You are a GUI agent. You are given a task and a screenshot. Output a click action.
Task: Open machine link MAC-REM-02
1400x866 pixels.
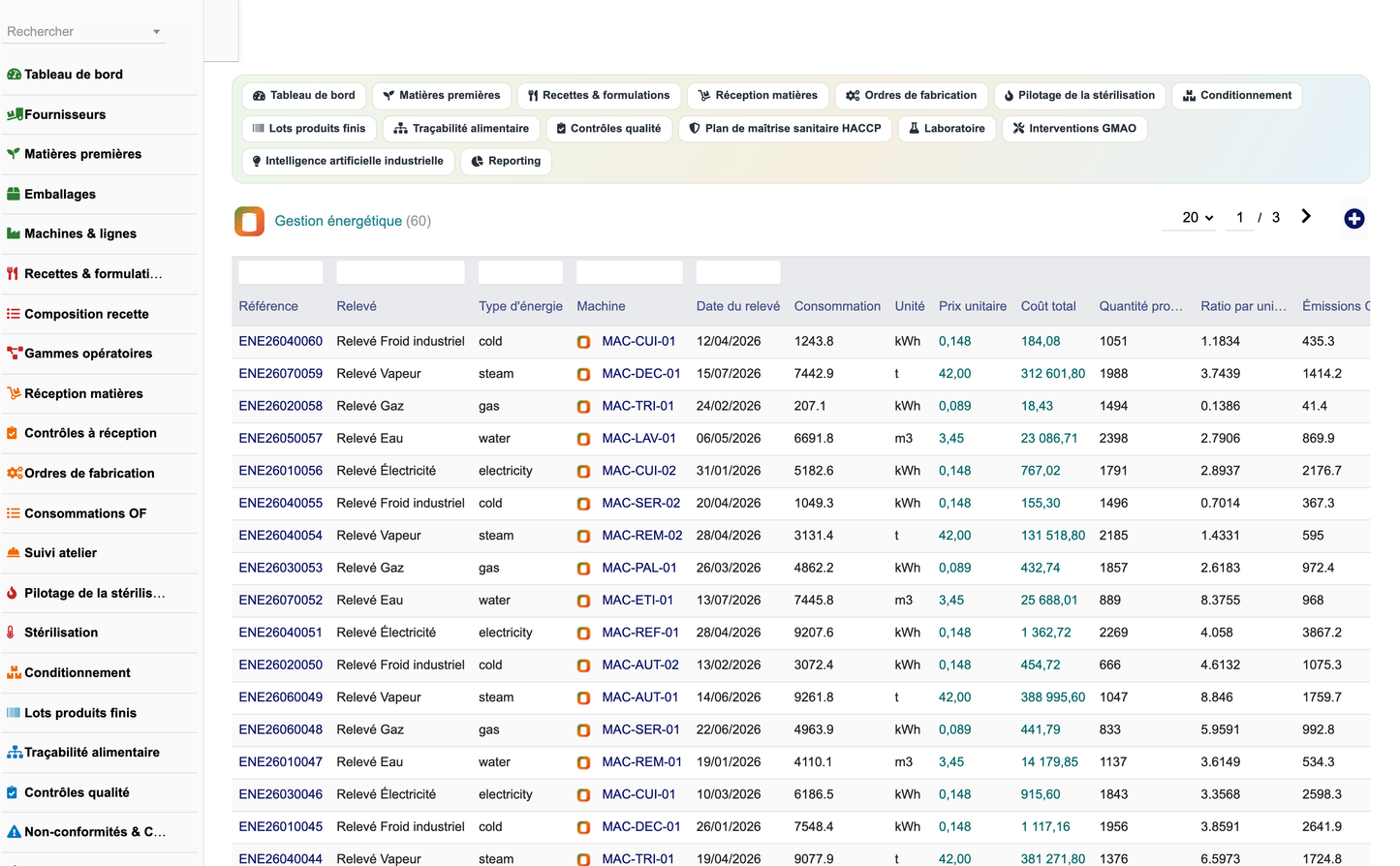642,535
